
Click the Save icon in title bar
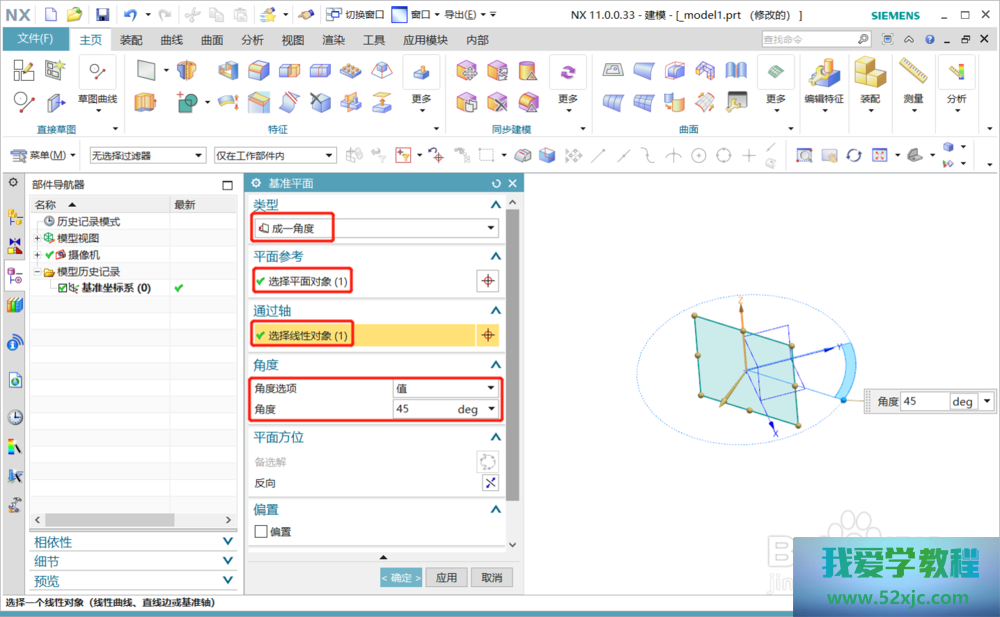(102, 14)
